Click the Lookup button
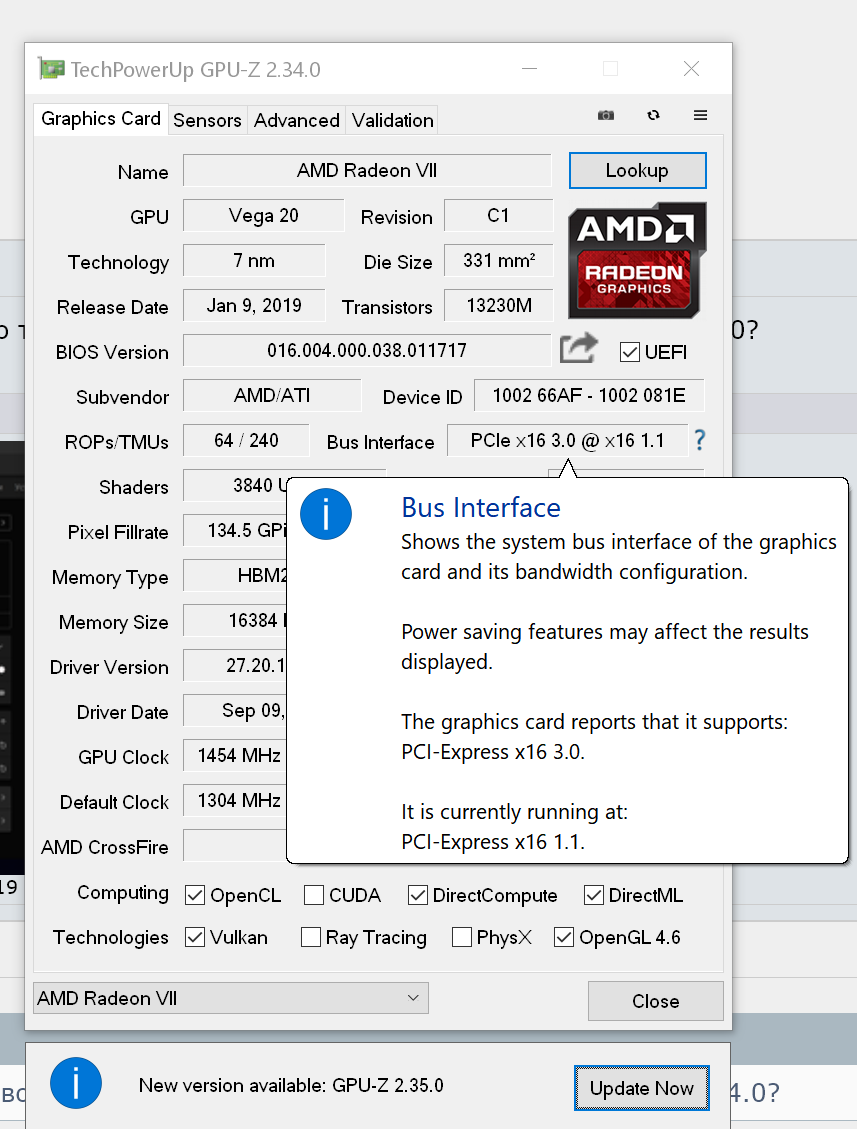 [x=637, y=171]
